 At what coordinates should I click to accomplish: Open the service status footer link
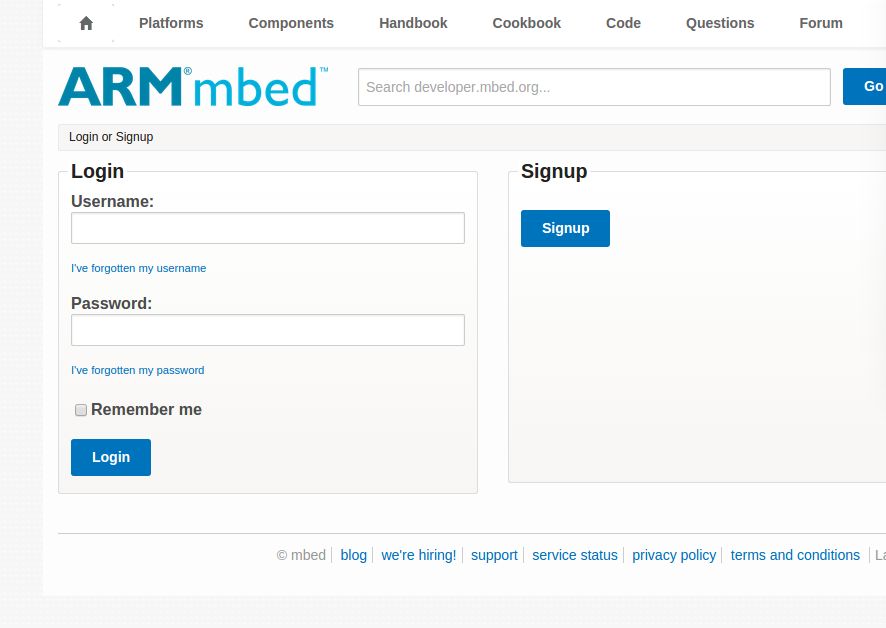[575, 555]
